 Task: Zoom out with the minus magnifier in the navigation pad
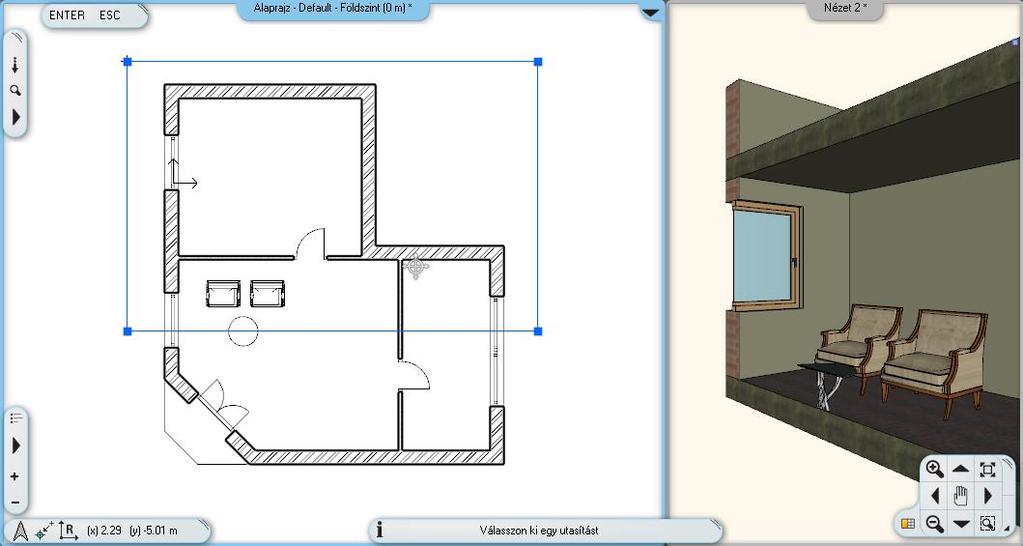click(x=935, y=523)
